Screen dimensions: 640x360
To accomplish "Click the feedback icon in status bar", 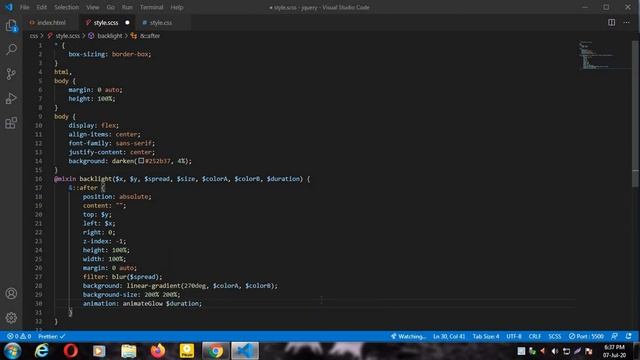I will point(614,336).
